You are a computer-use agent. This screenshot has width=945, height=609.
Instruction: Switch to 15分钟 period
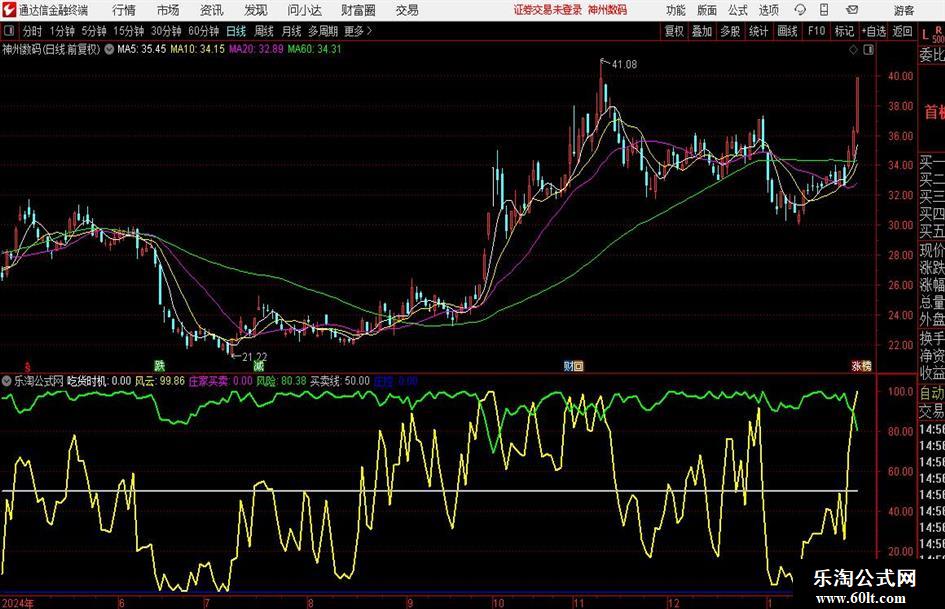tap(129, 31)
